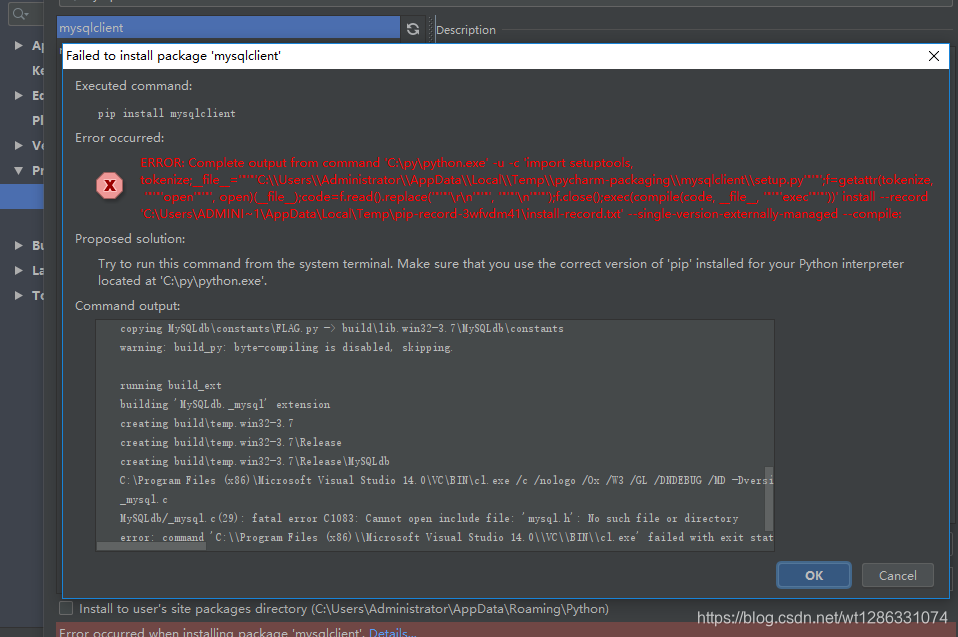
Task: Expand the settings node starting with B
Action: coord(18,246)
